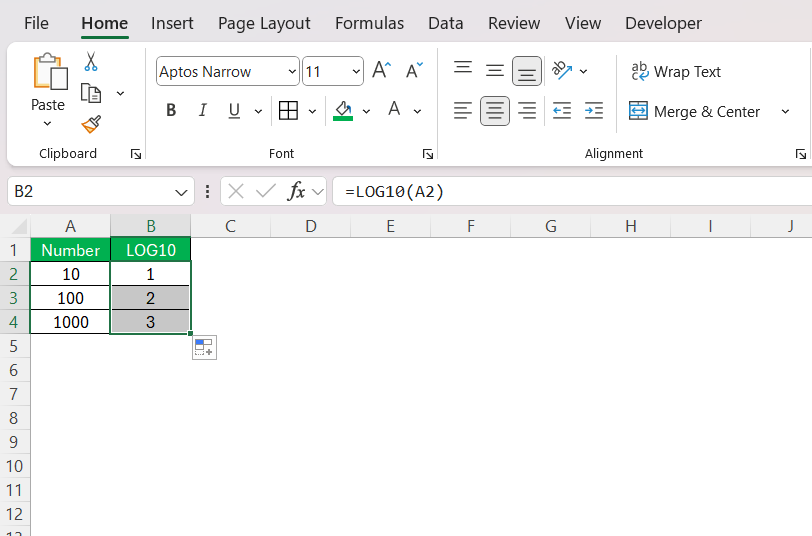
Task: Open Alignment settings dialog launcher
Action: pyautogui.click(x=801, y=154)
